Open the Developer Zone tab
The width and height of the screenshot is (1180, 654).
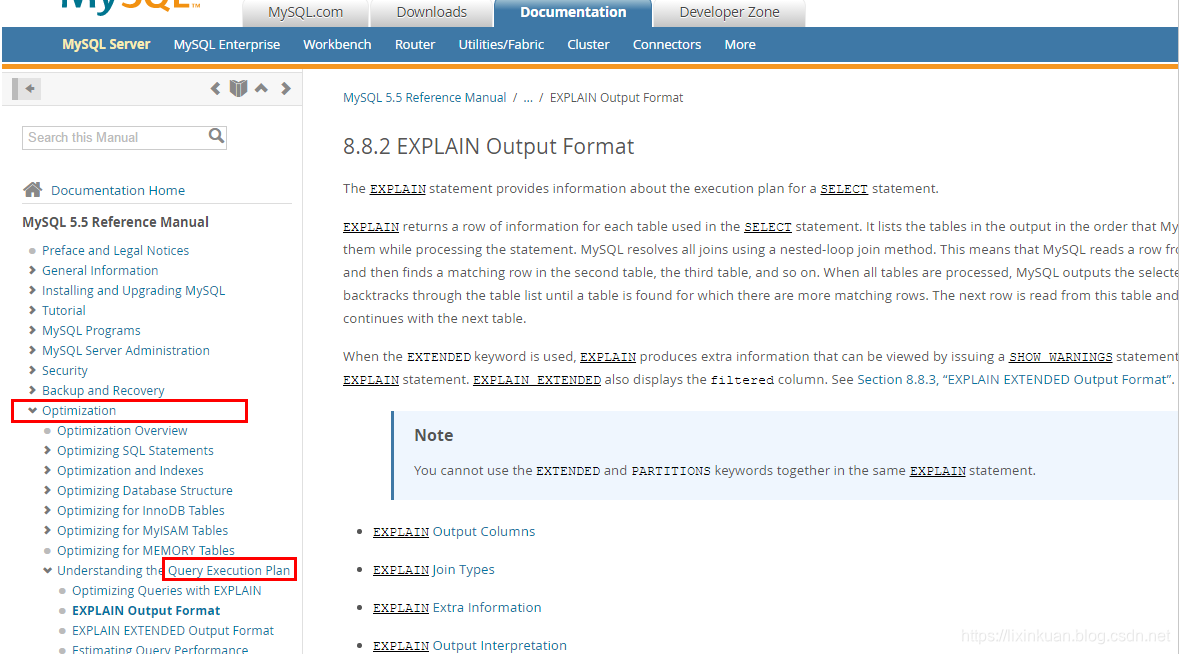[729, 13]
